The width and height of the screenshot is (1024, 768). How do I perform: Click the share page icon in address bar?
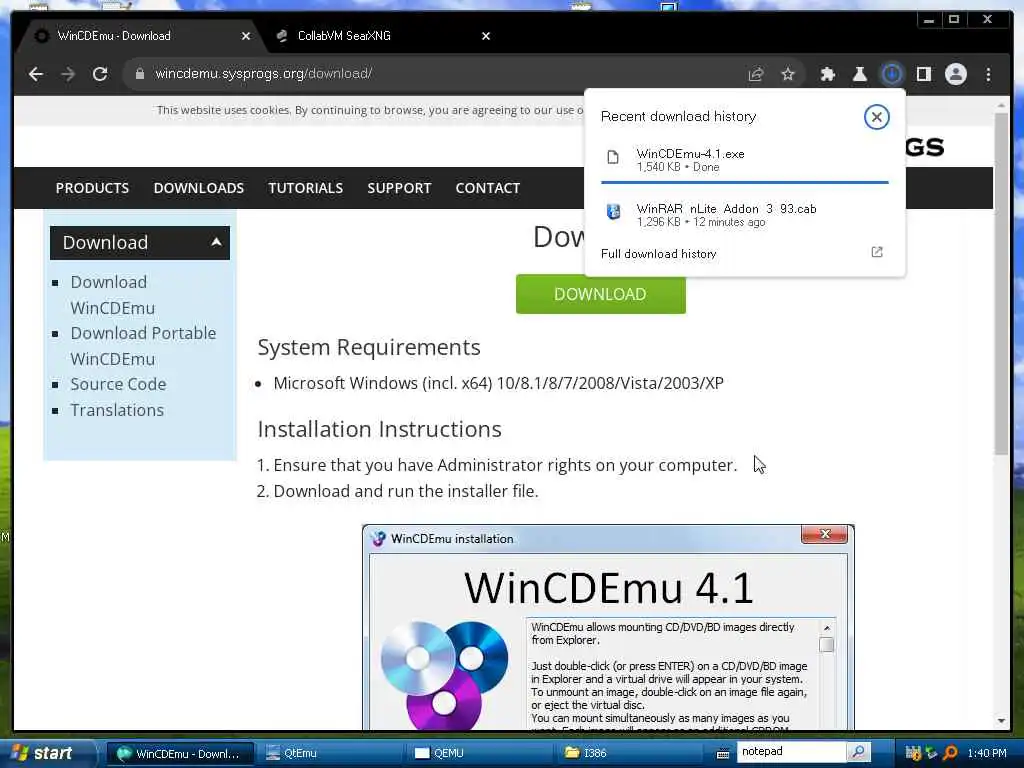[756, 74]
